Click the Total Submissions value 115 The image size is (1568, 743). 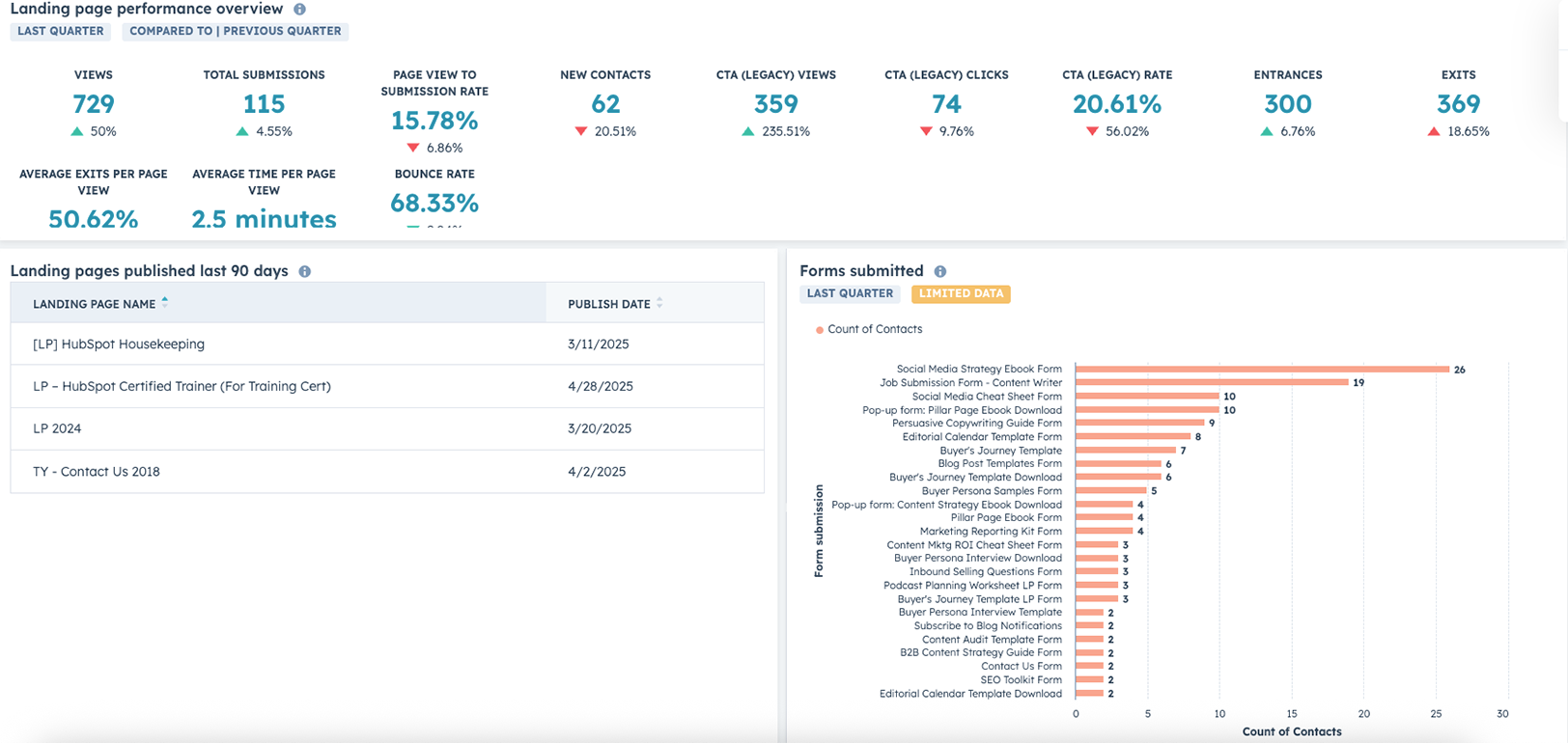[264, 104]
